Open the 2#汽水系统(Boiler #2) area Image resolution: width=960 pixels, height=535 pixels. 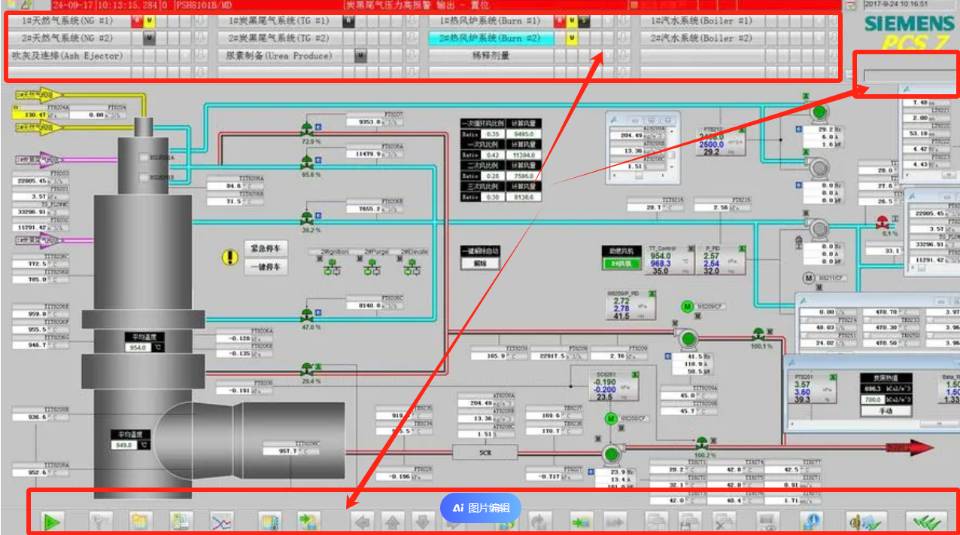click(701, 38)
